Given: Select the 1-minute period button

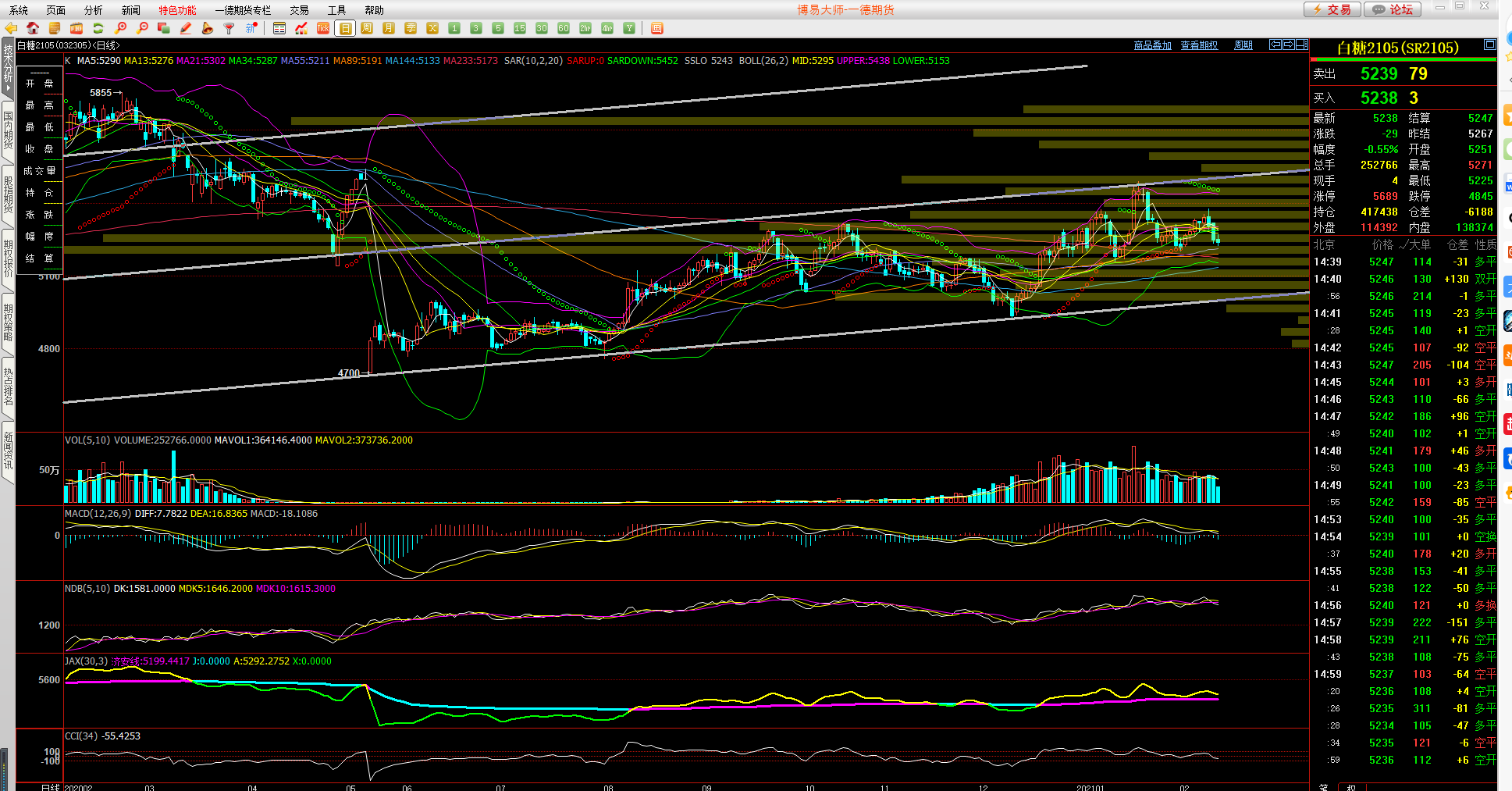Looking at the screenshot, I should 454,28.
